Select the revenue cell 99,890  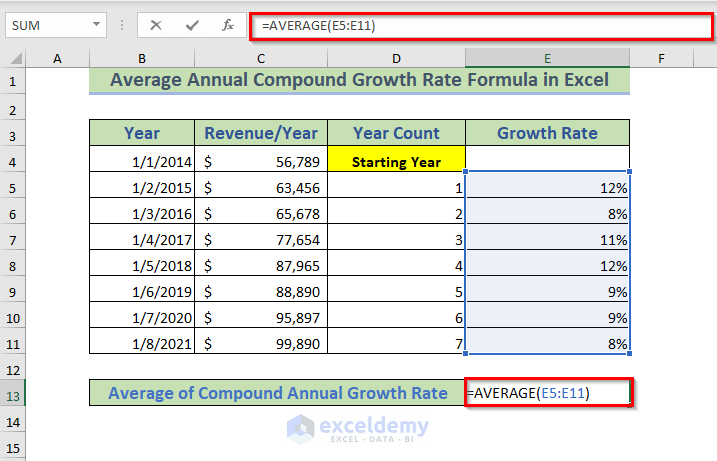click(261, 343)
